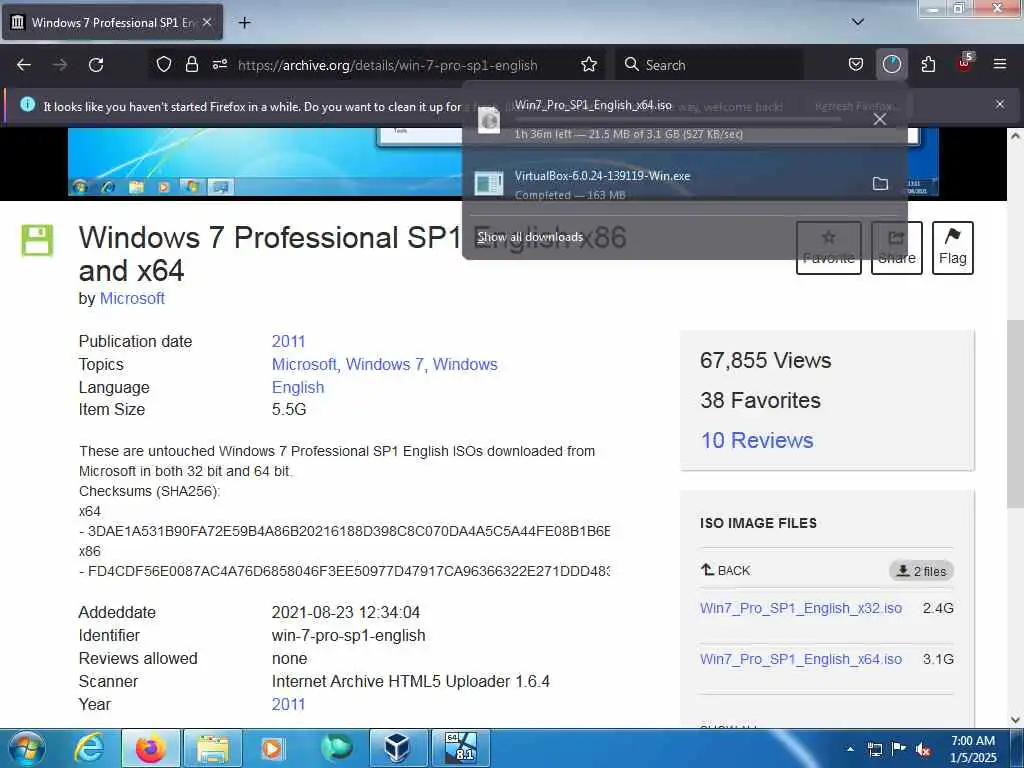Screen dimensions: 1024x768
Task: Open the tracking protection shield icon
Action: pos(163,65)
